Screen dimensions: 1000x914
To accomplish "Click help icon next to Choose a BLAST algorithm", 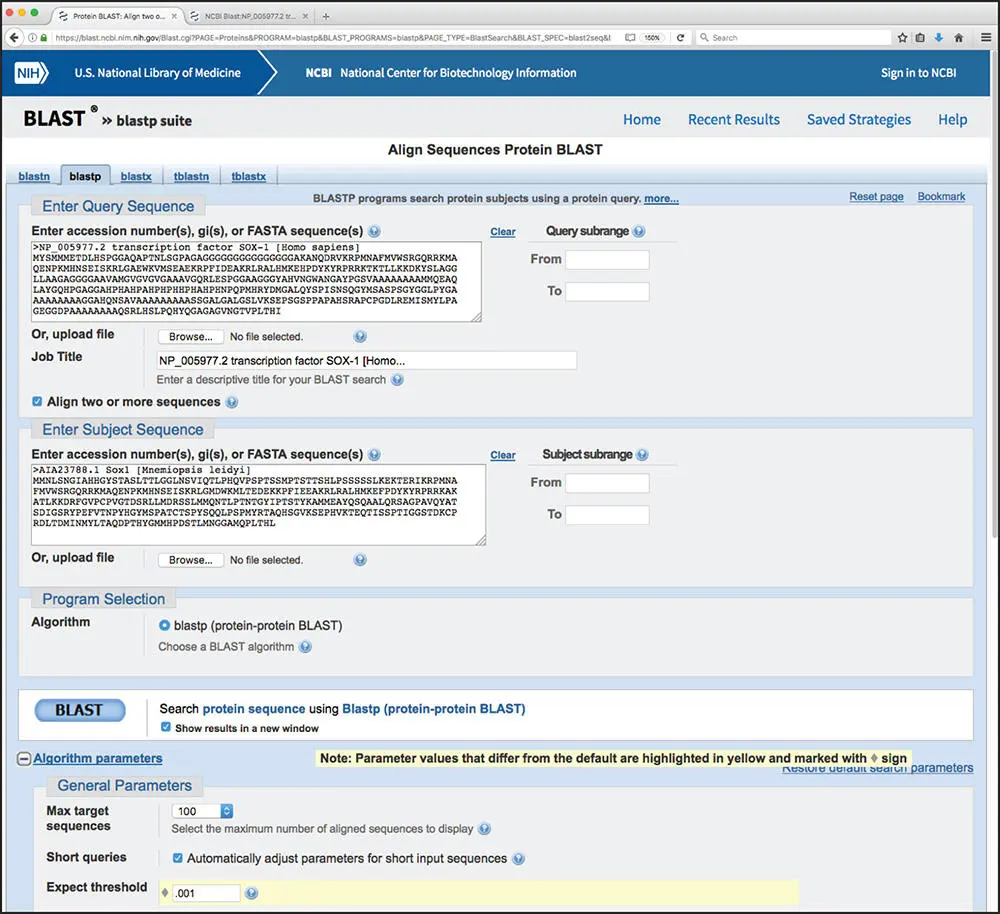I will [x=305, y=647].
